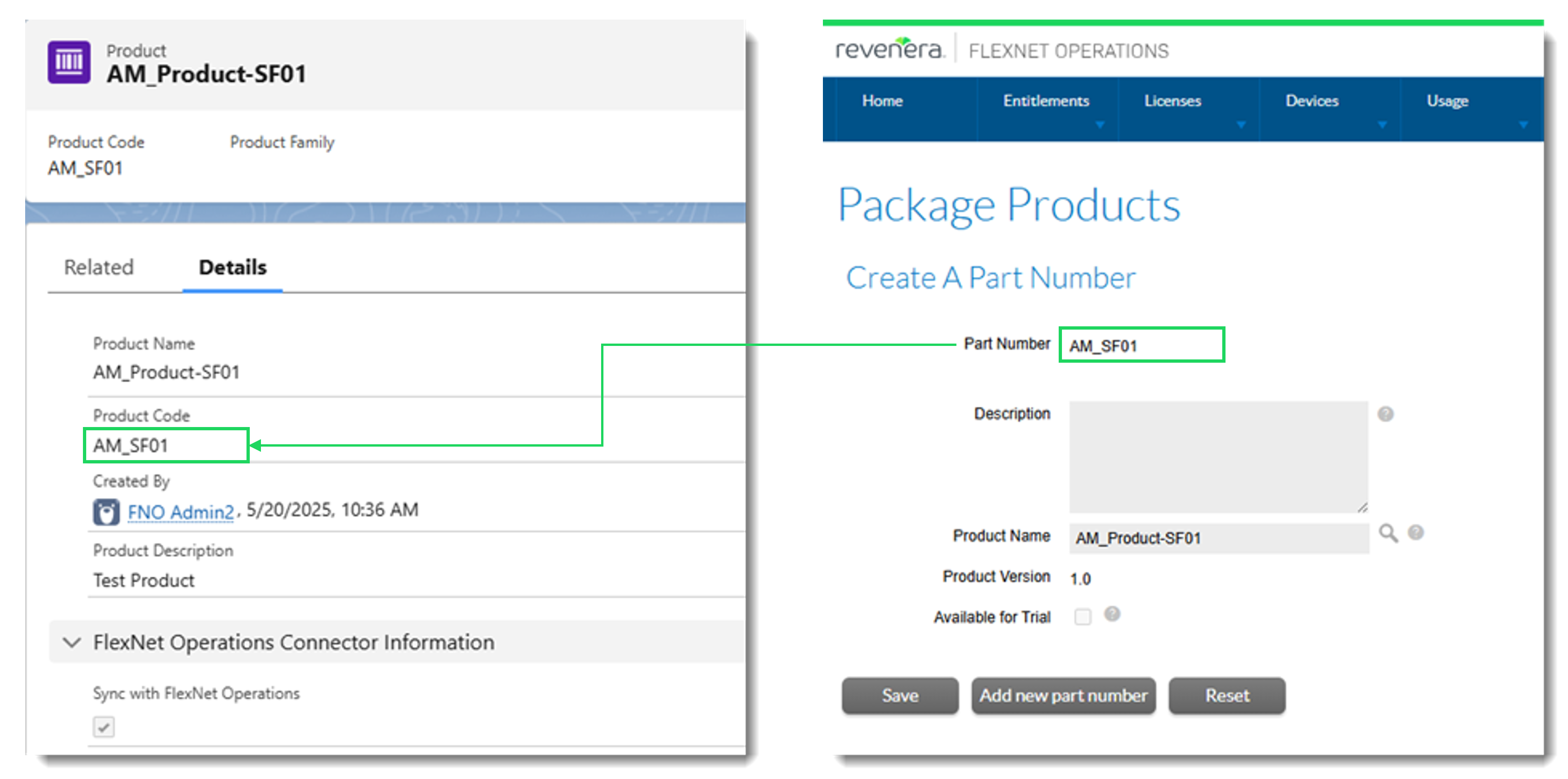This screenshot has width=1568, height=779.
Task: Click the Revenera logo
Action: (x=890, y=49)
